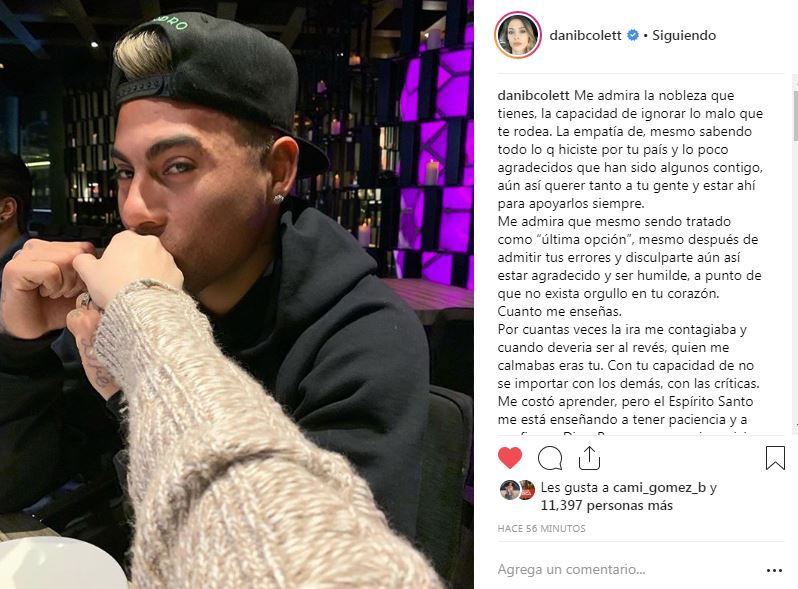This screenshot has width=798, height=589.
Task: Open cami_gomez_b profile link
Action: tap(659, 487)
